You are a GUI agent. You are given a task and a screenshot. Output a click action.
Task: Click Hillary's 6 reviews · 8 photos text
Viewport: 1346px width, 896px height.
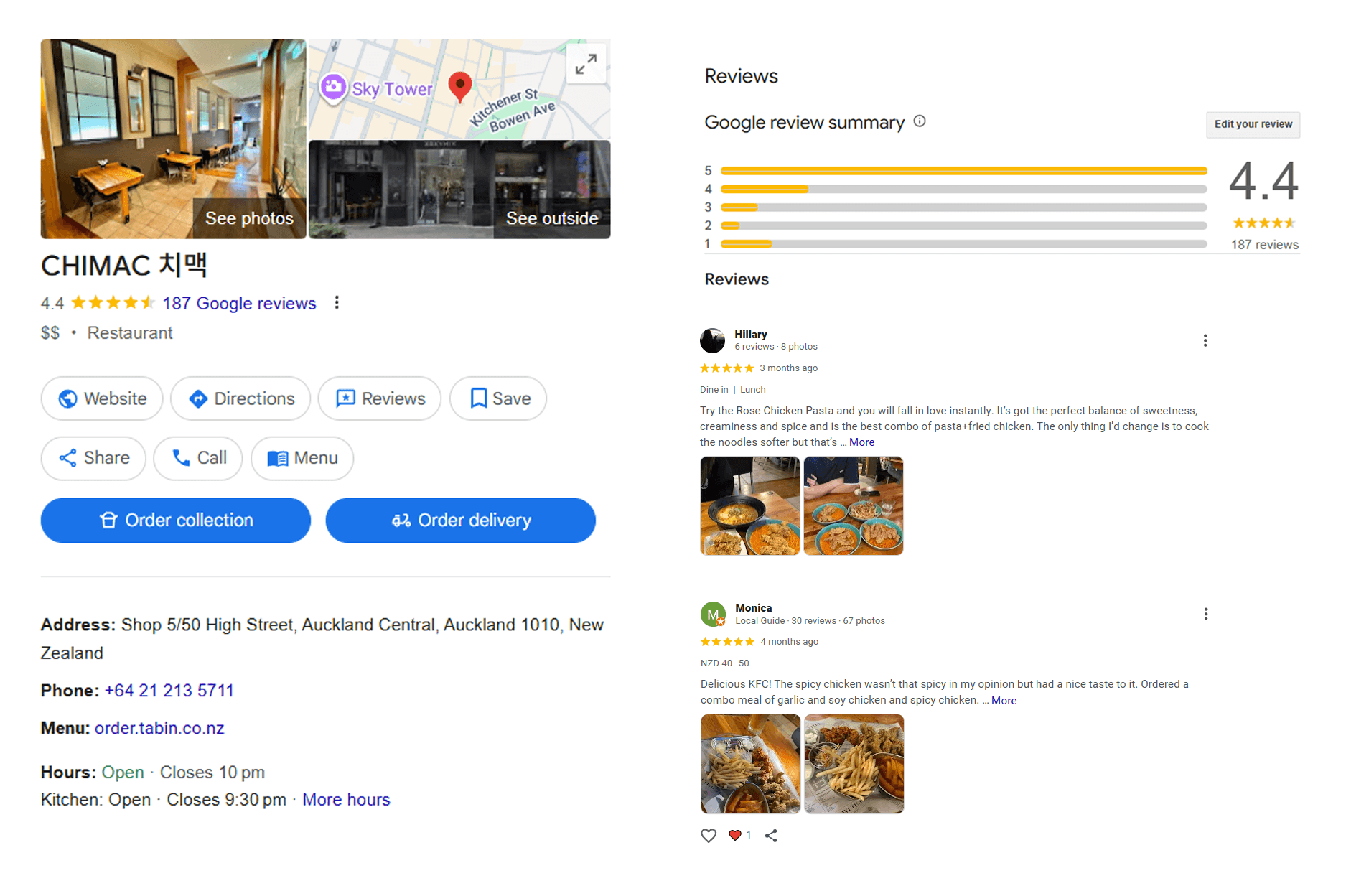(776, 347)
